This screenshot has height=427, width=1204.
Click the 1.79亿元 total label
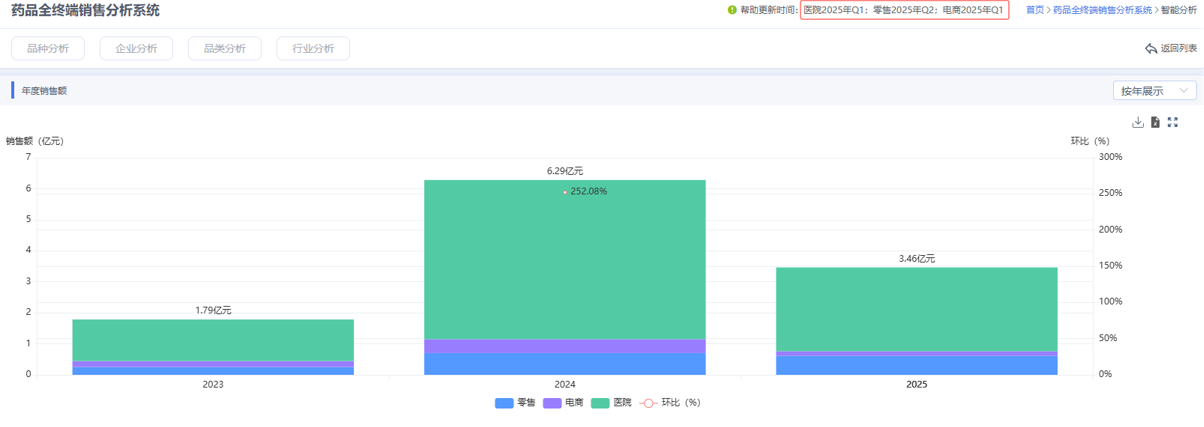(213, 311)
